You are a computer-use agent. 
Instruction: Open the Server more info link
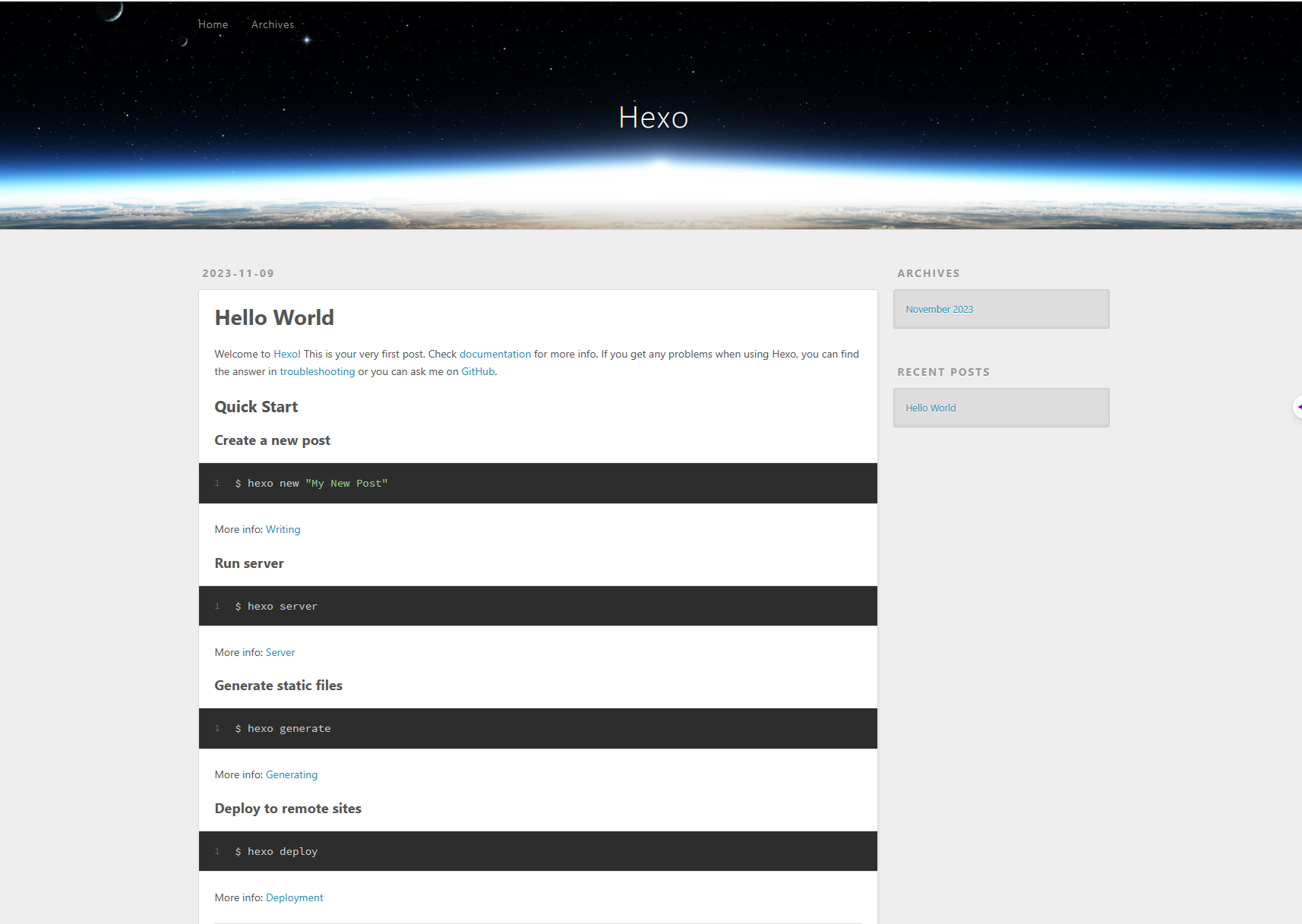[x=280, y=652]
